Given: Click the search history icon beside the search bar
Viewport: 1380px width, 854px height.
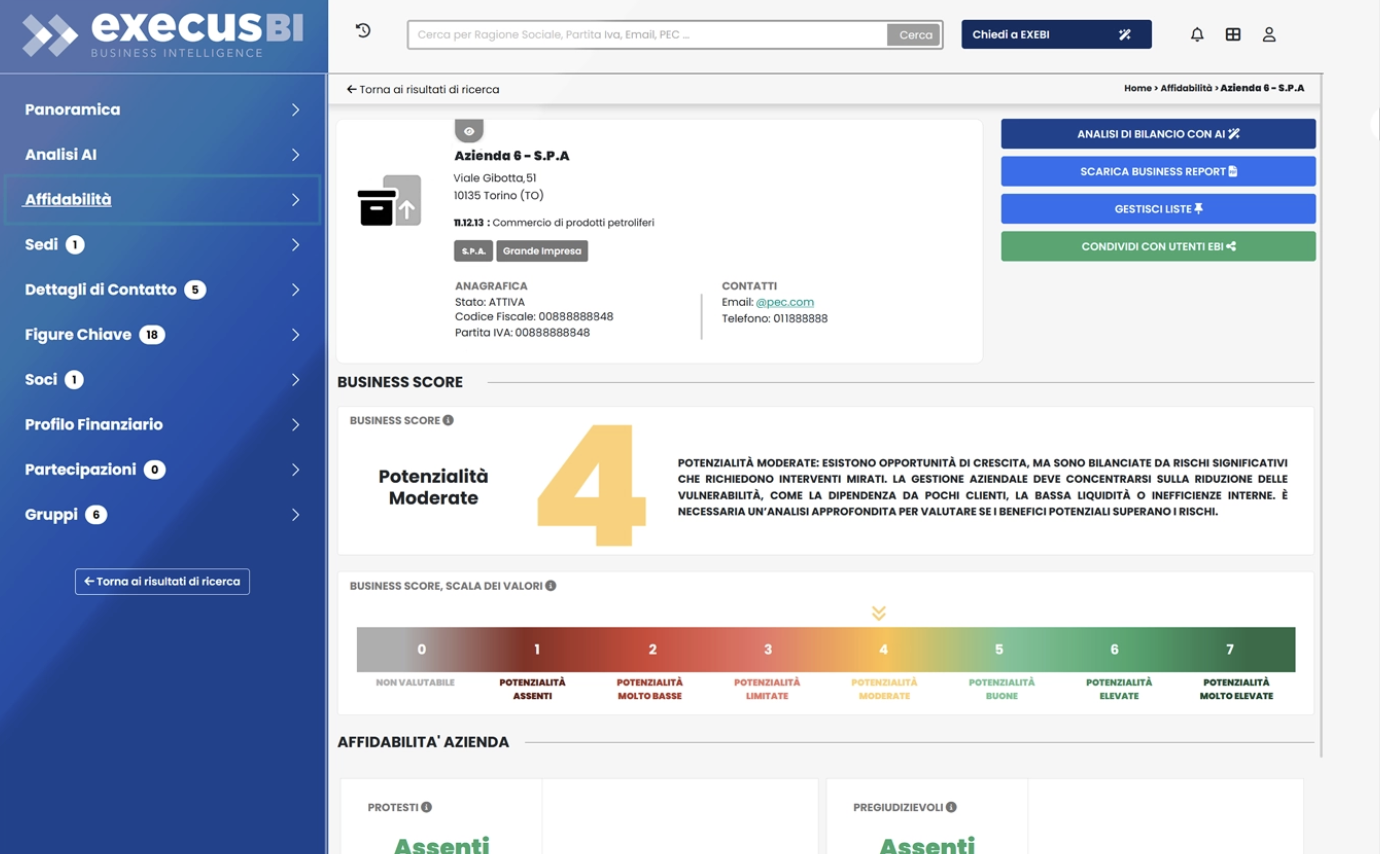Looking at the screenshot, I should 362,31.
